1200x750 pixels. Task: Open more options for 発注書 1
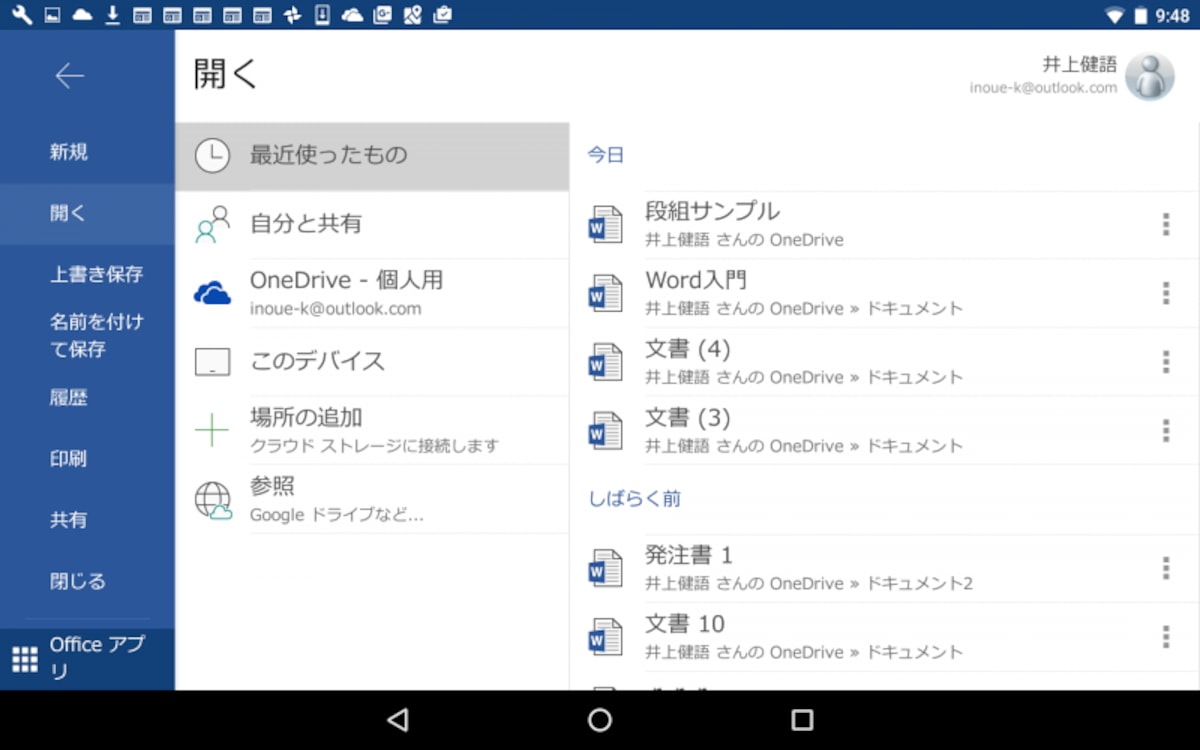1166,568
